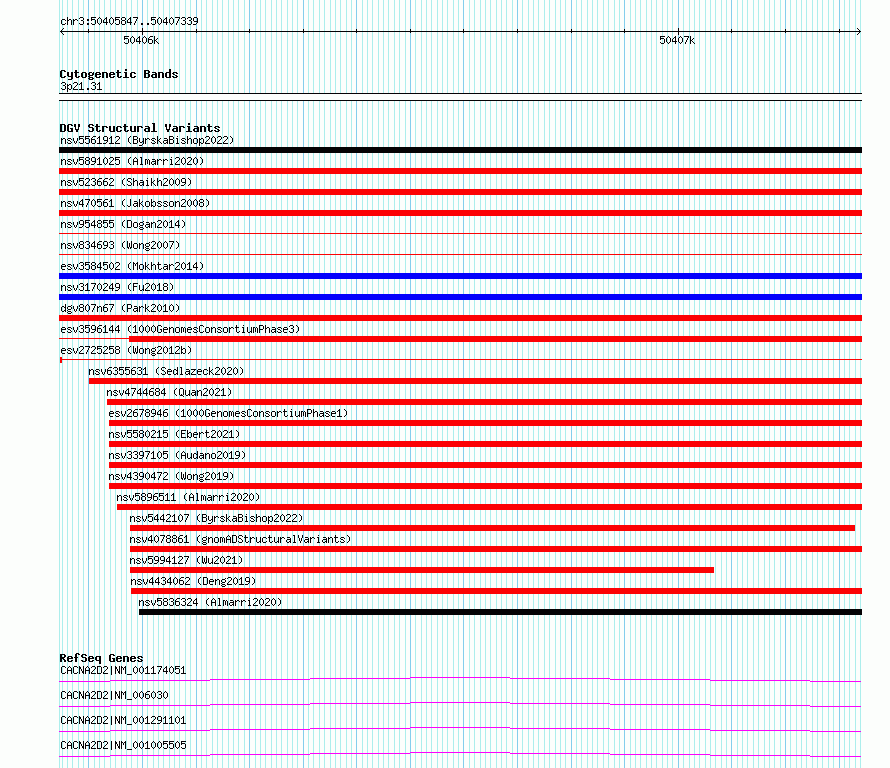
Task: Open variant esv2725258 (Wong2012b)
Action: point(126,350)
